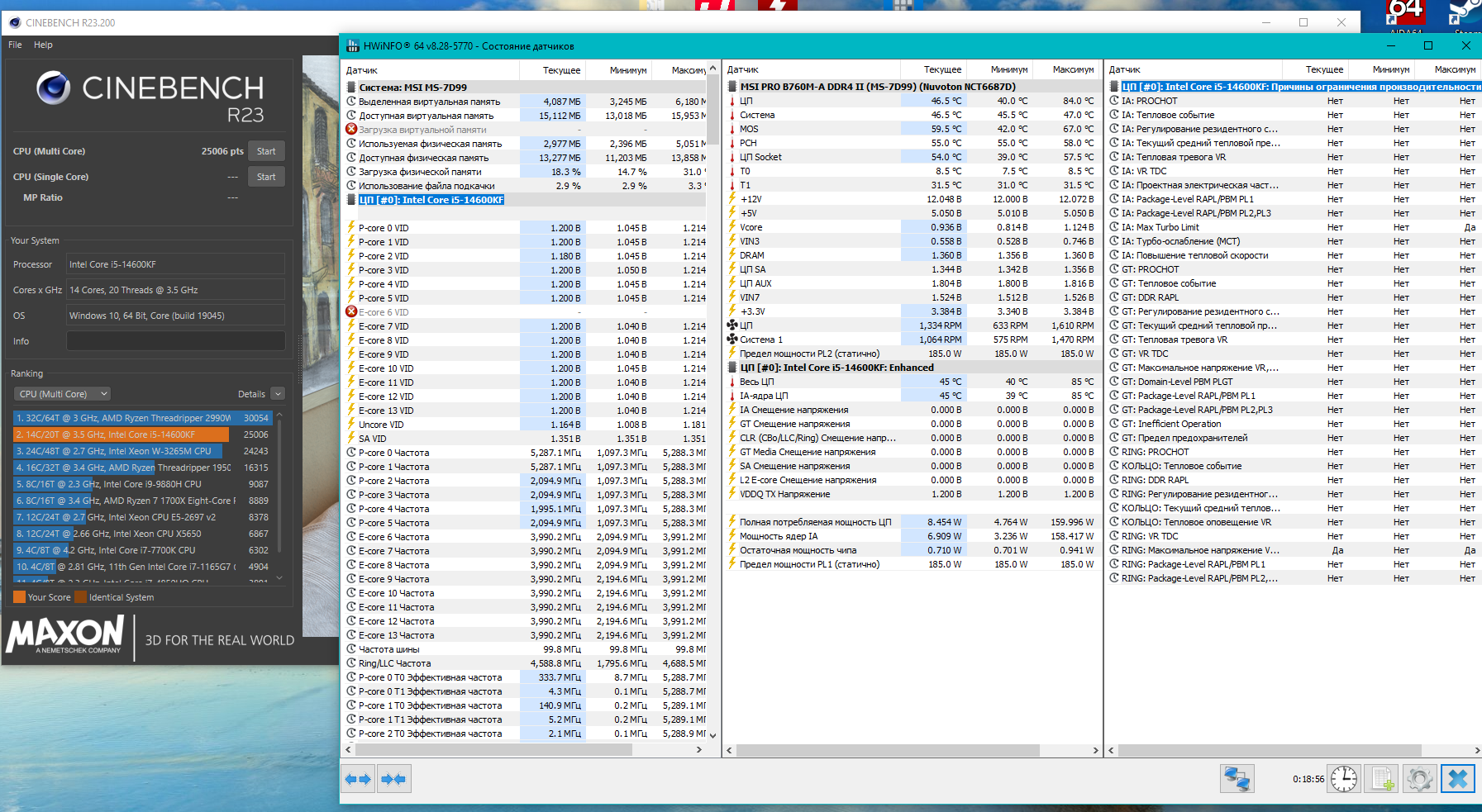Viewport: 1482px width, 812px height.
Task: Click the left sensor panel's vertical scroll down arrow
Action: (x=712, y=735)
